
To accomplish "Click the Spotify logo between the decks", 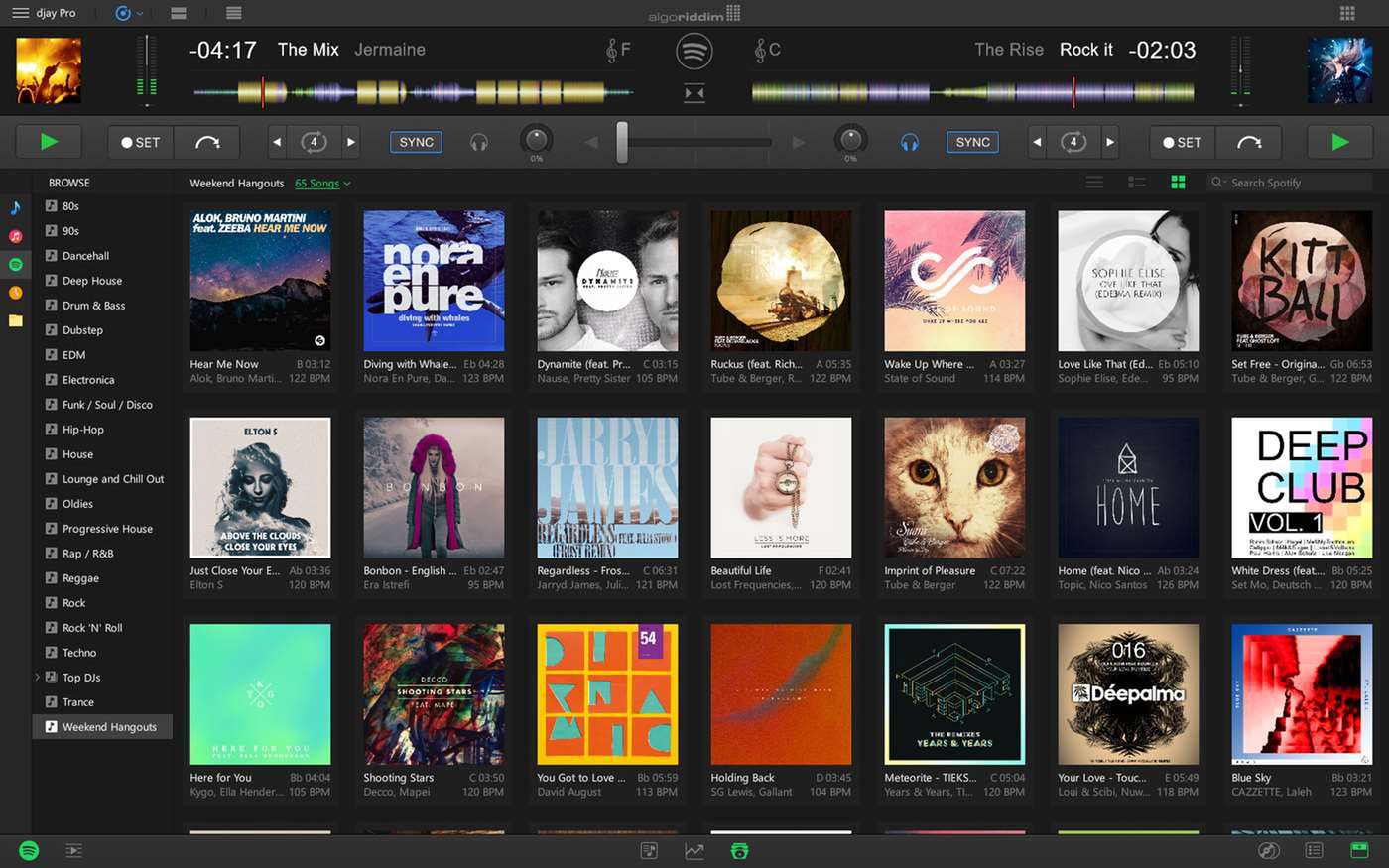I will click(x=694, y=51).
